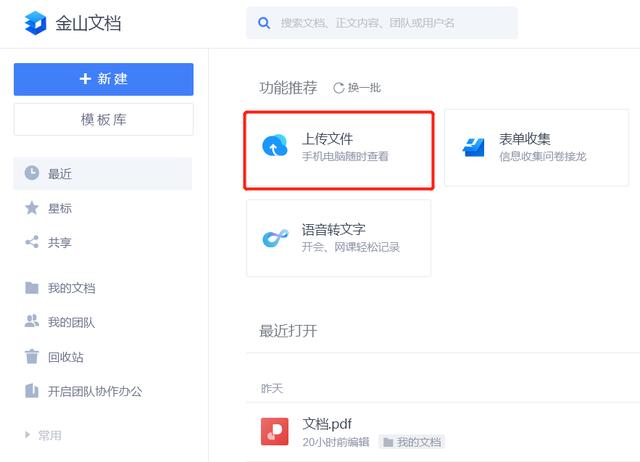Image resolution: width=640 pixels, height=462 pixels.
Task: Click the search magnifier icon
Action: click(264, 23)
